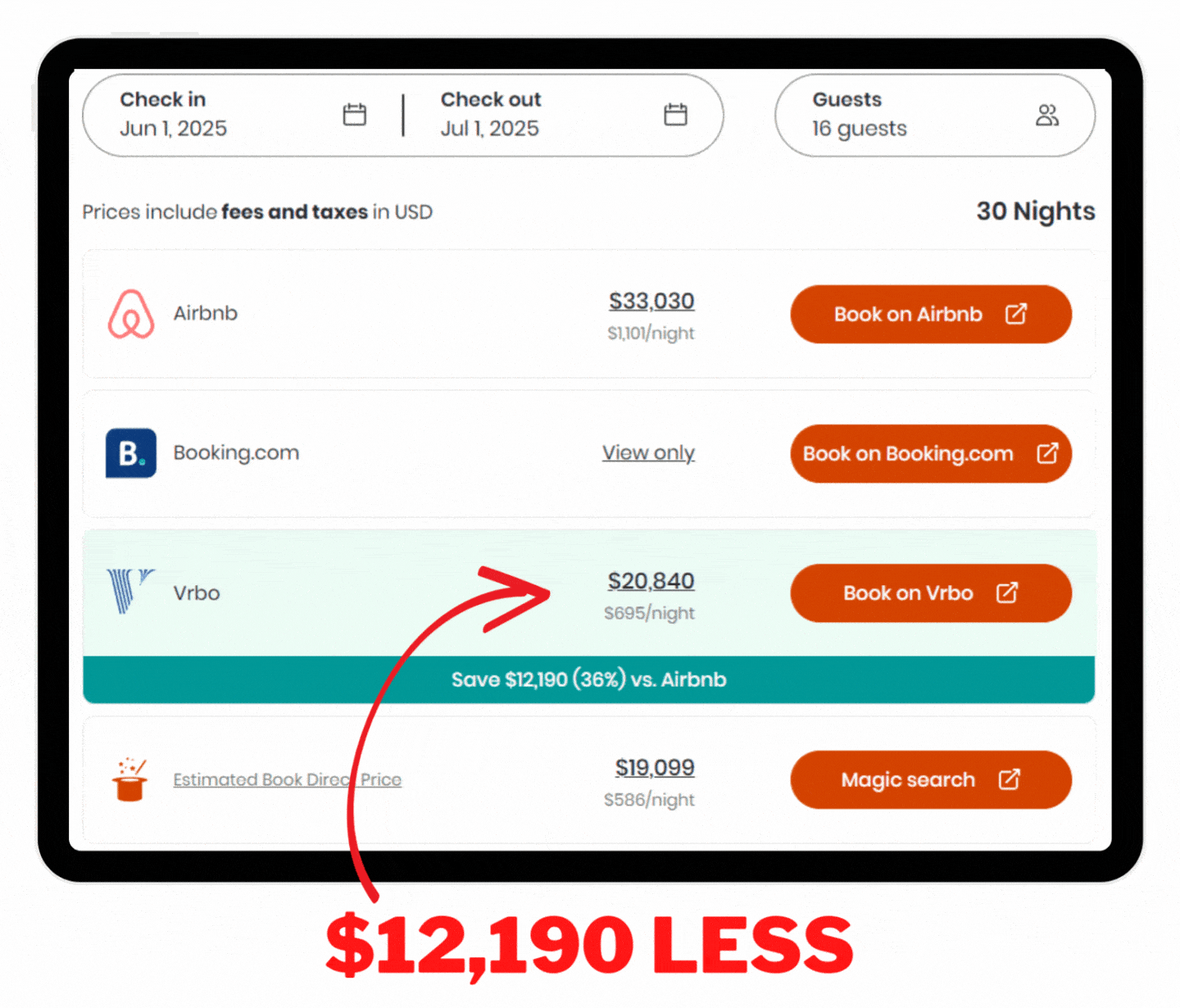Screen dimensions: 1180x1008
Task: Click the Magic search button
Action: click(x=931, y=779)
